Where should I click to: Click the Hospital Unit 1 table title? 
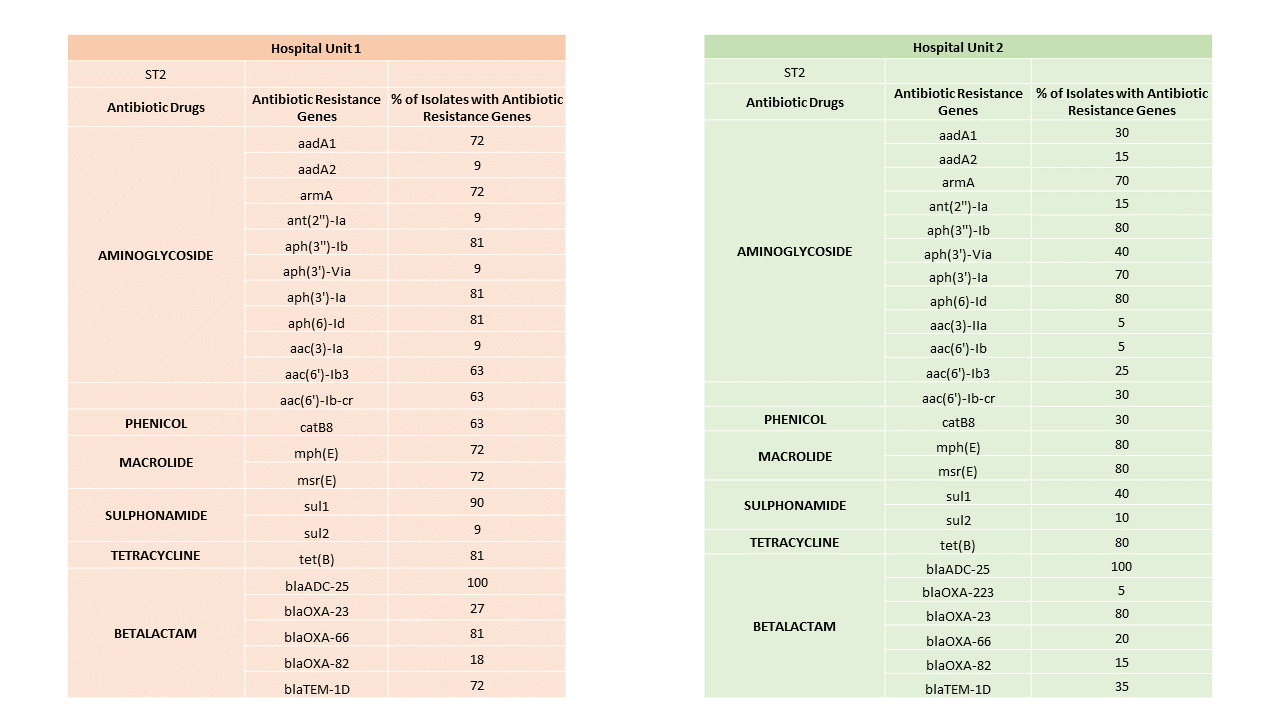pyautogui.click(x=316, y=48)
